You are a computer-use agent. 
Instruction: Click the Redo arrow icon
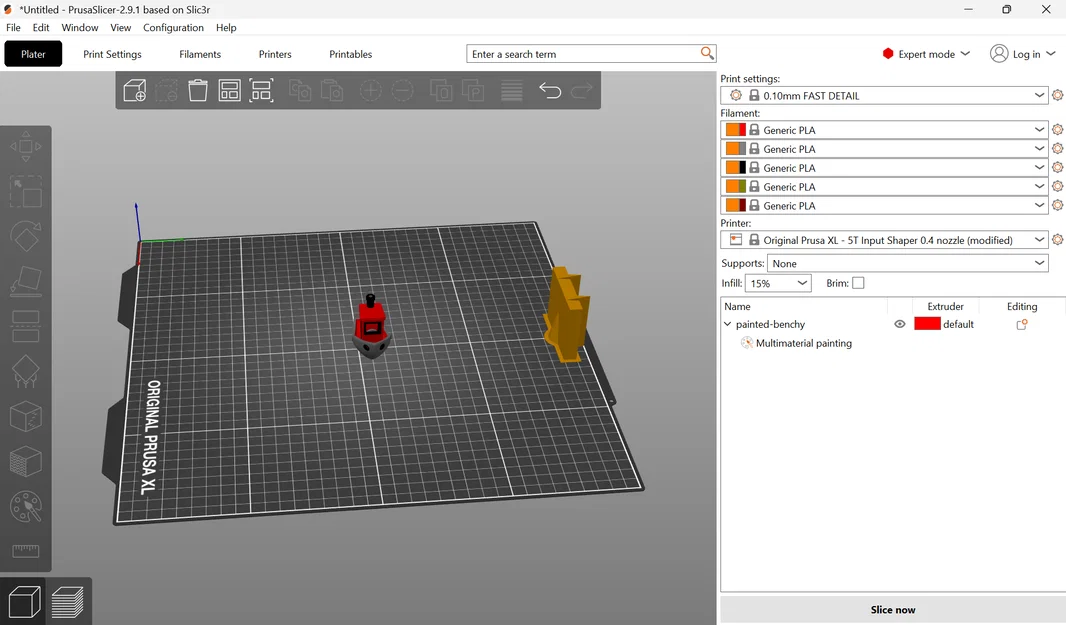click(582, 90)
